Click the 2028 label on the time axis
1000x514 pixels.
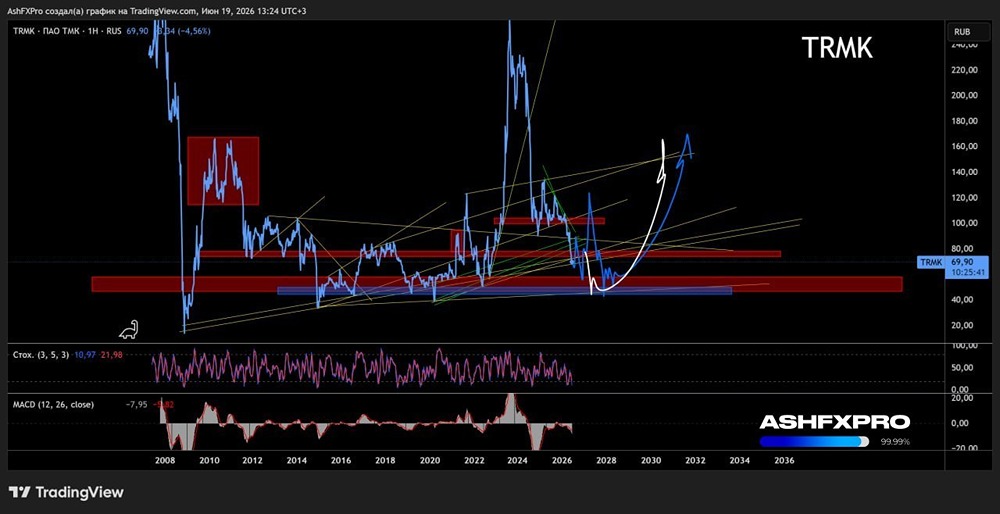click(606, 460)
